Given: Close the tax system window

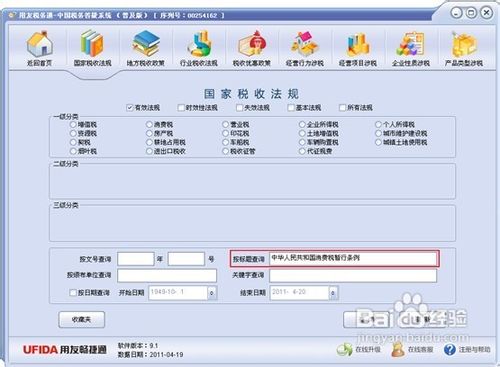Looking at the screenshot, I should tap(486, 13).
